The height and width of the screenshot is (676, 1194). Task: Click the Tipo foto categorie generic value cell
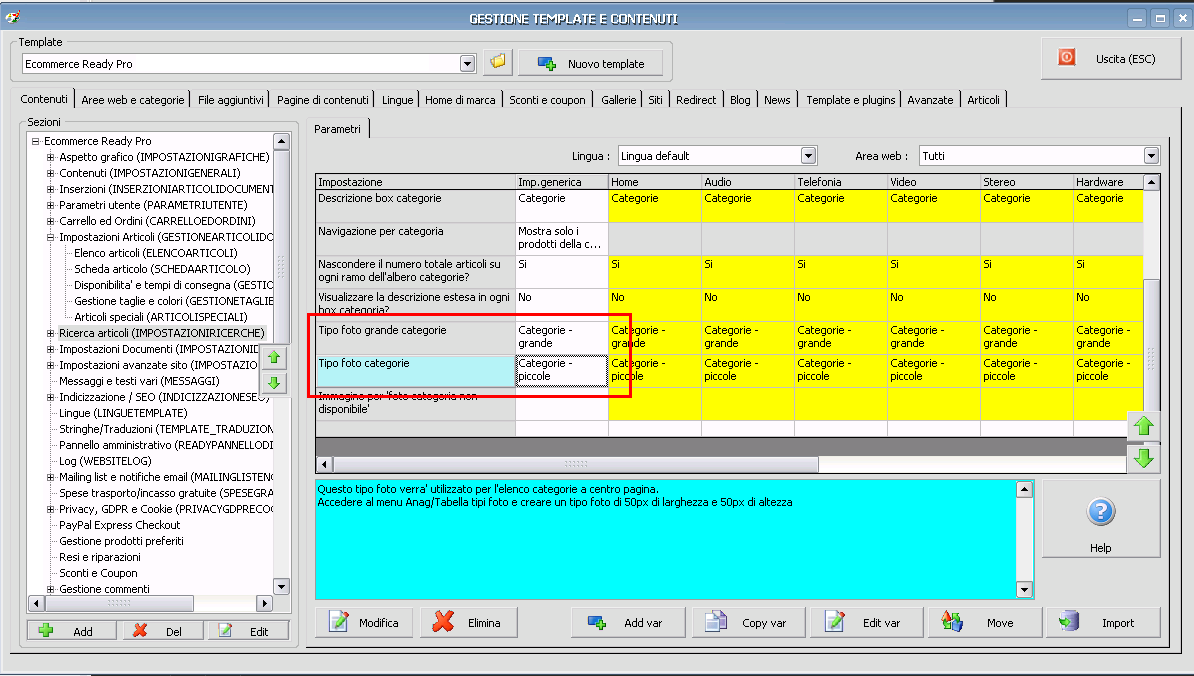561,370
